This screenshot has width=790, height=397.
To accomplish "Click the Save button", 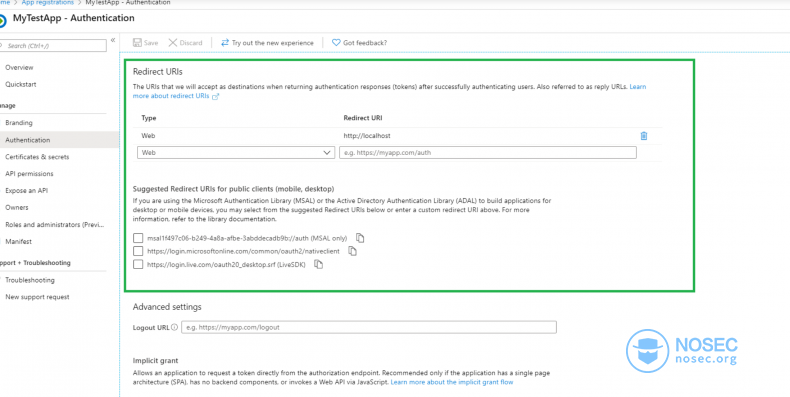I will point(146,43).
